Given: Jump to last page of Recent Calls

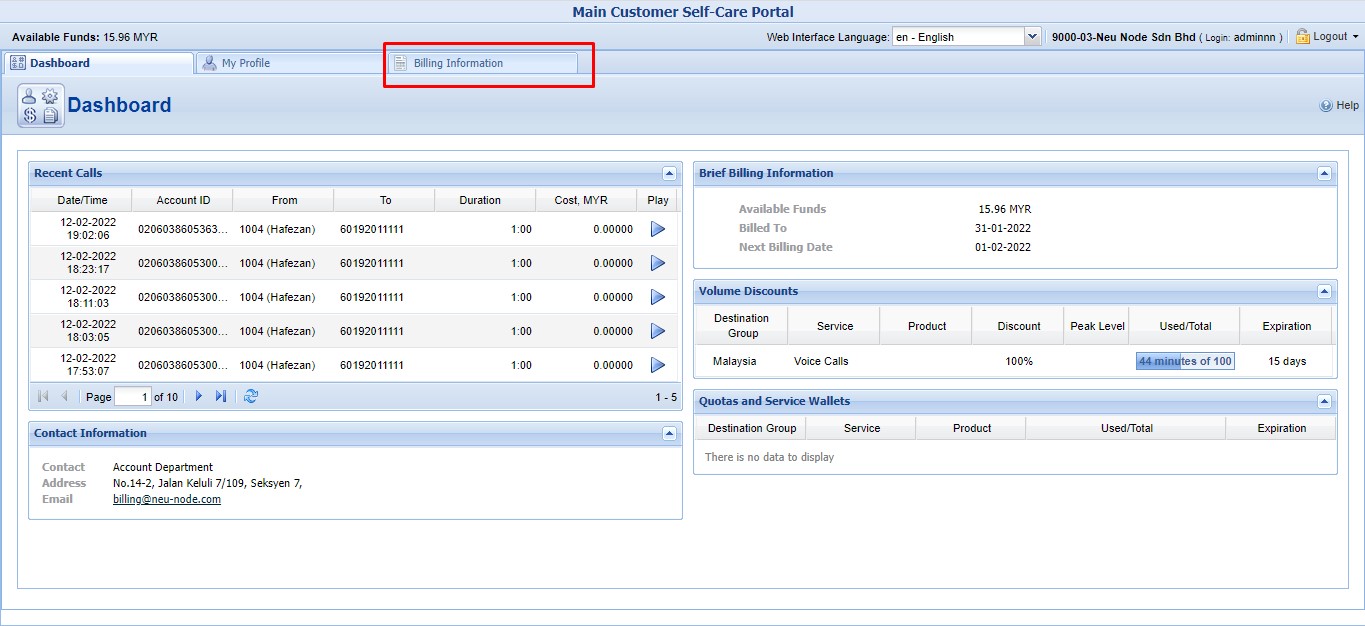Looking at the screenshot, I should pos(220,397).
